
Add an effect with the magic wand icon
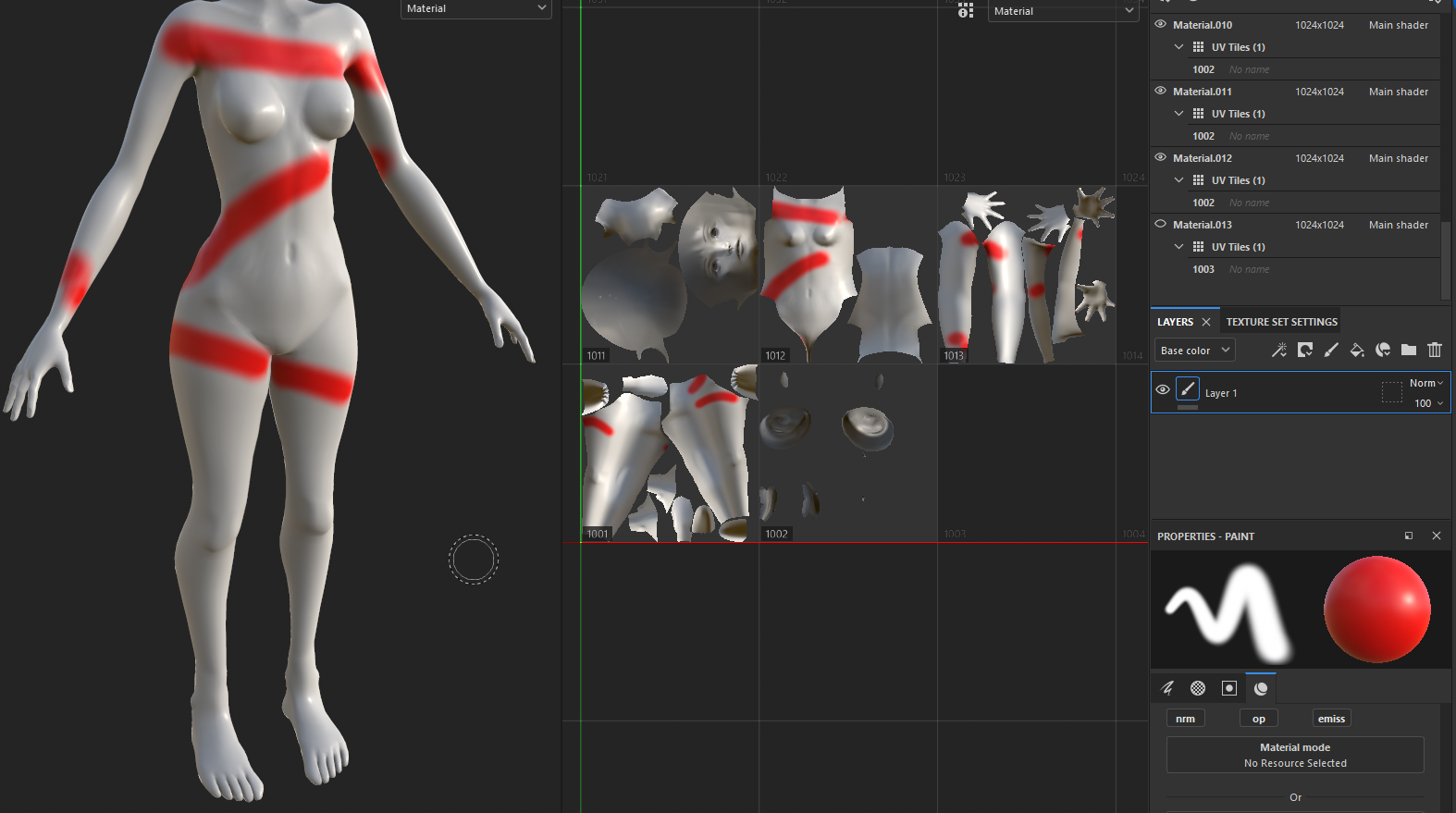click(1279, 350)
